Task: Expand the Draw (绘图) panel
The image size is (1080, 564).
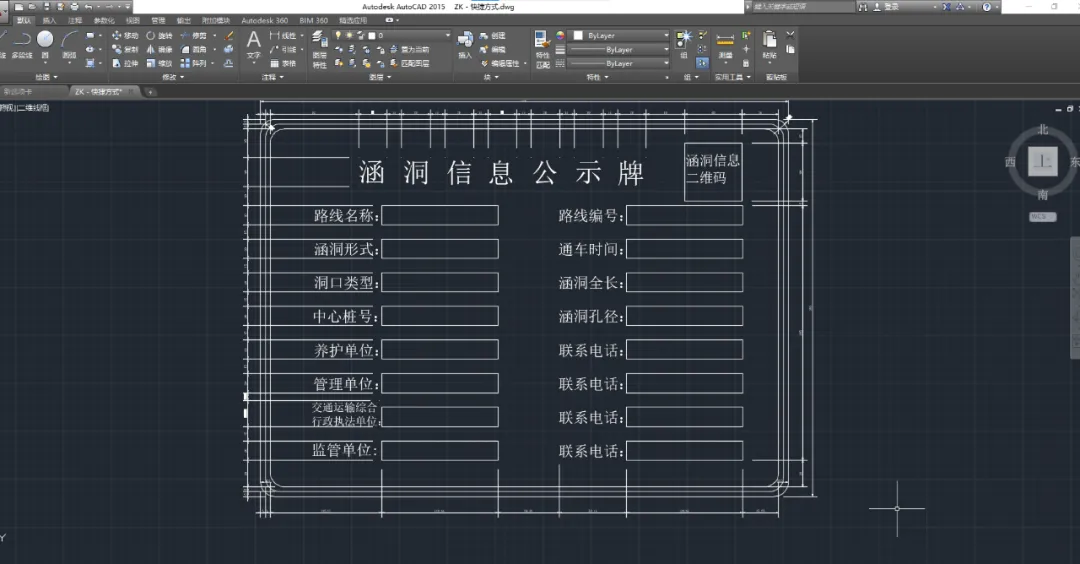Action: coord(46,77)
